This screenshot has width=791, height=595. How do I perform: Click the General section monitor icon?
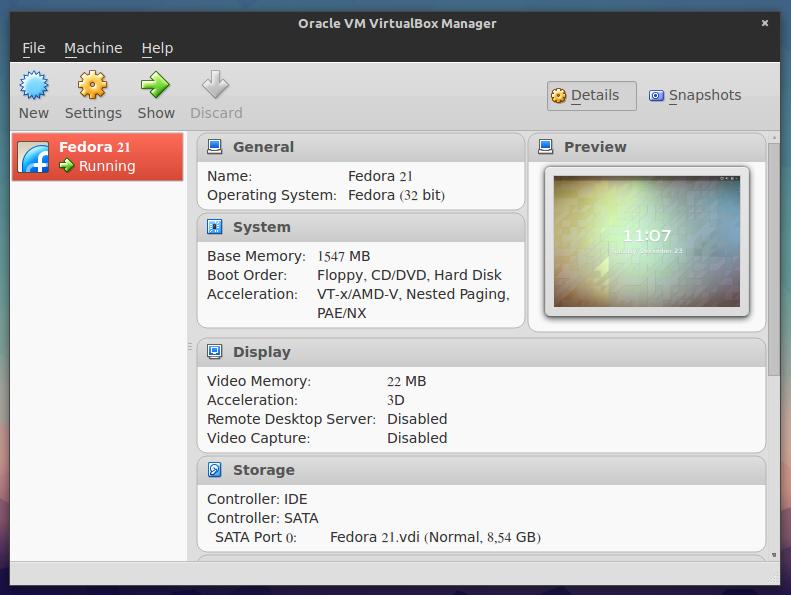pyautogui.click(x=214, y=147)
